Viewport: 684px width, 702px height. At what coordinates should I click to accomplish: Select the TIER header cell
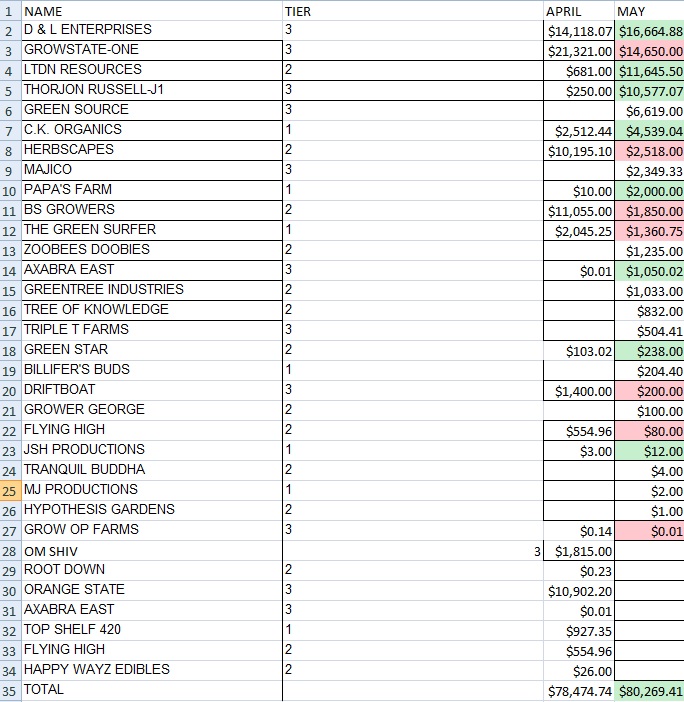pyautogui.click(x=413, y=11)
